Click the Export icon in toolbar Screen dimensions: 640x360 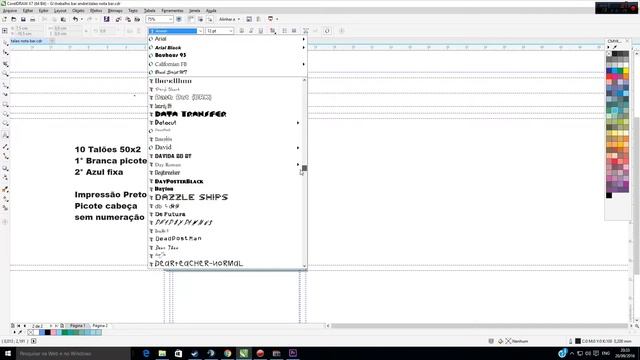coord(128,19)
